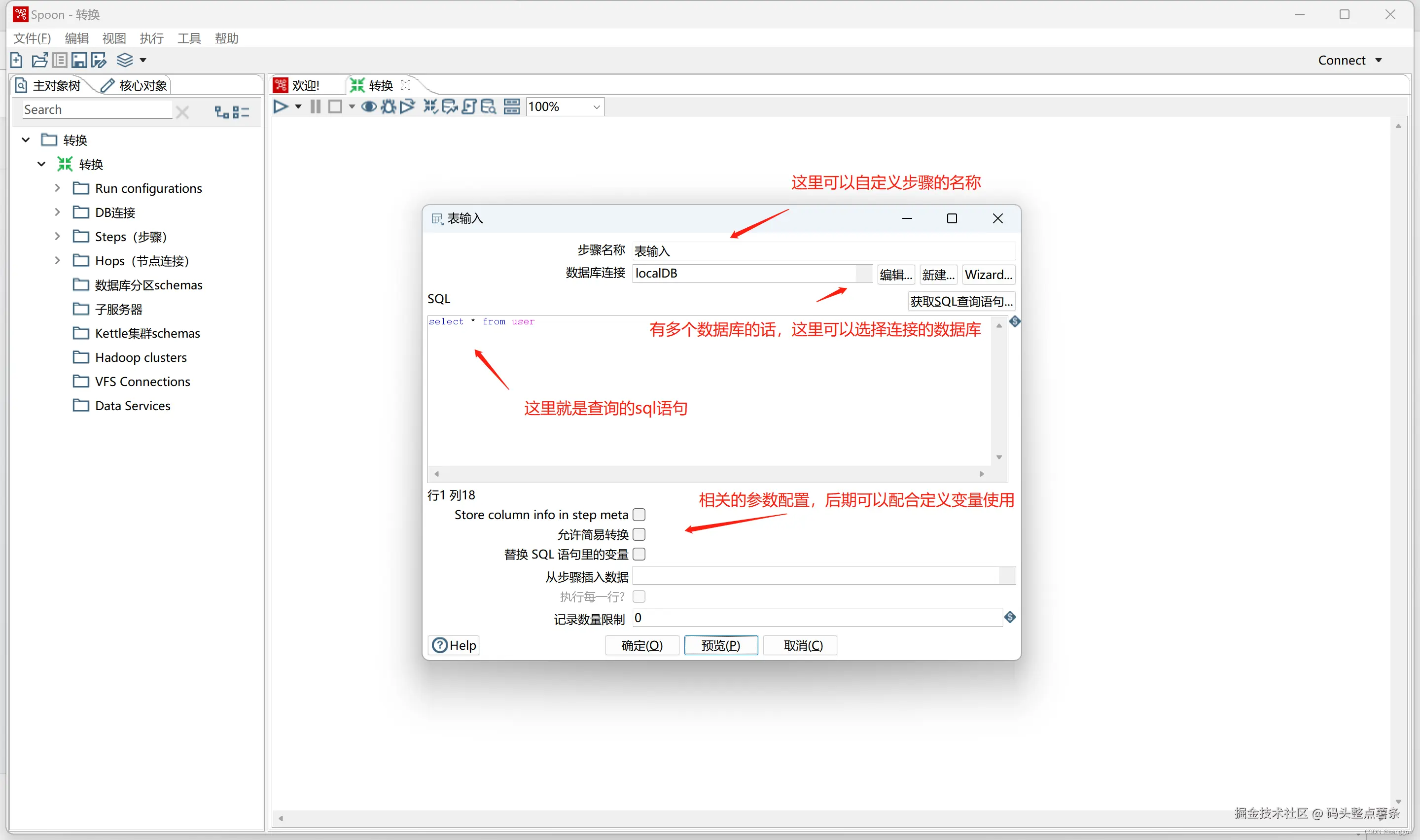Viewport: 1420px width, 840px height.
Task: Click the 获取SQL查询语句 button
Action: 961,301
